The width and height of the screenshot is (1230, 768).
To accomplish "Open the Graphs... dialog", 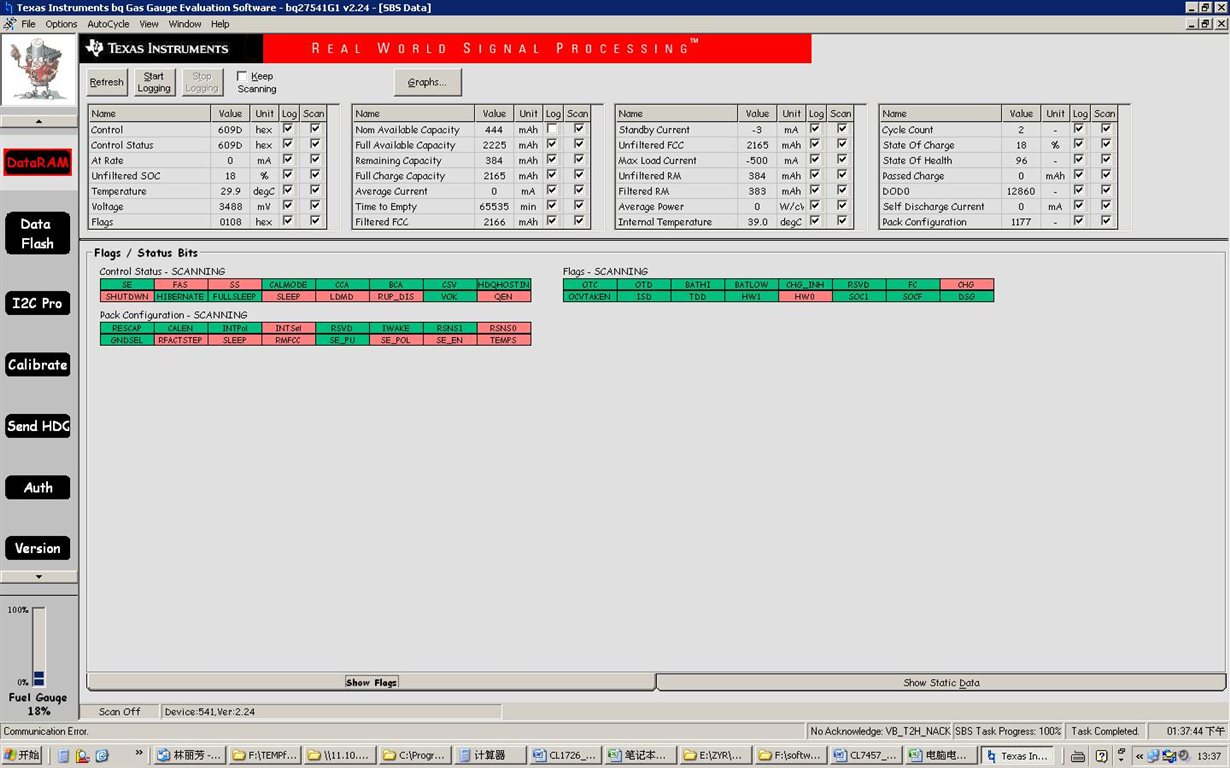I will pos(427,82).
